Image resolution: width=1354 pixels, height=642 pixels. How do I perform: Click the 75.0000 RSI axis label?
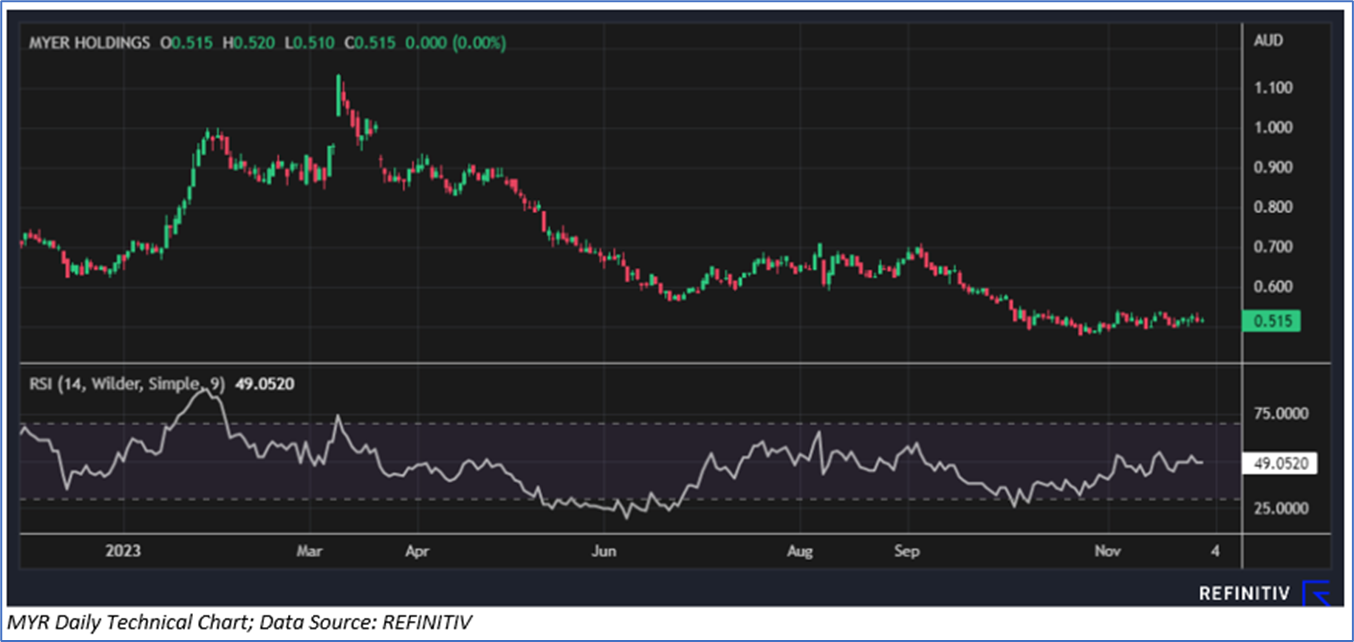(1280, 413)
